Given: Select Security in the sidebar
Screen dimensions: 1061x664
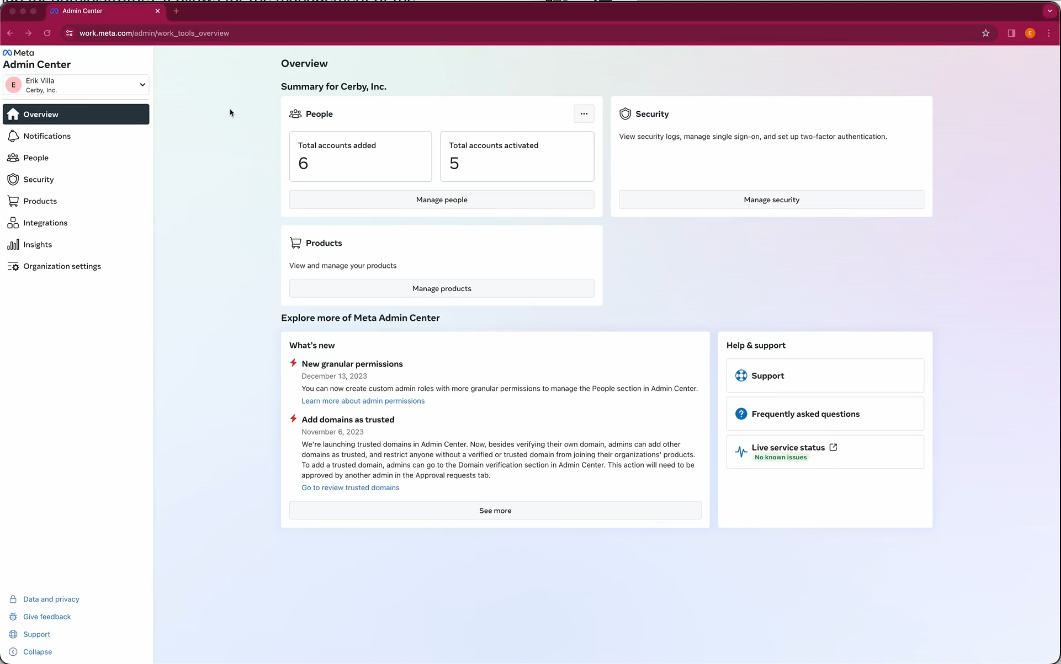Looking at the screenshot, I should coord(76,179).
